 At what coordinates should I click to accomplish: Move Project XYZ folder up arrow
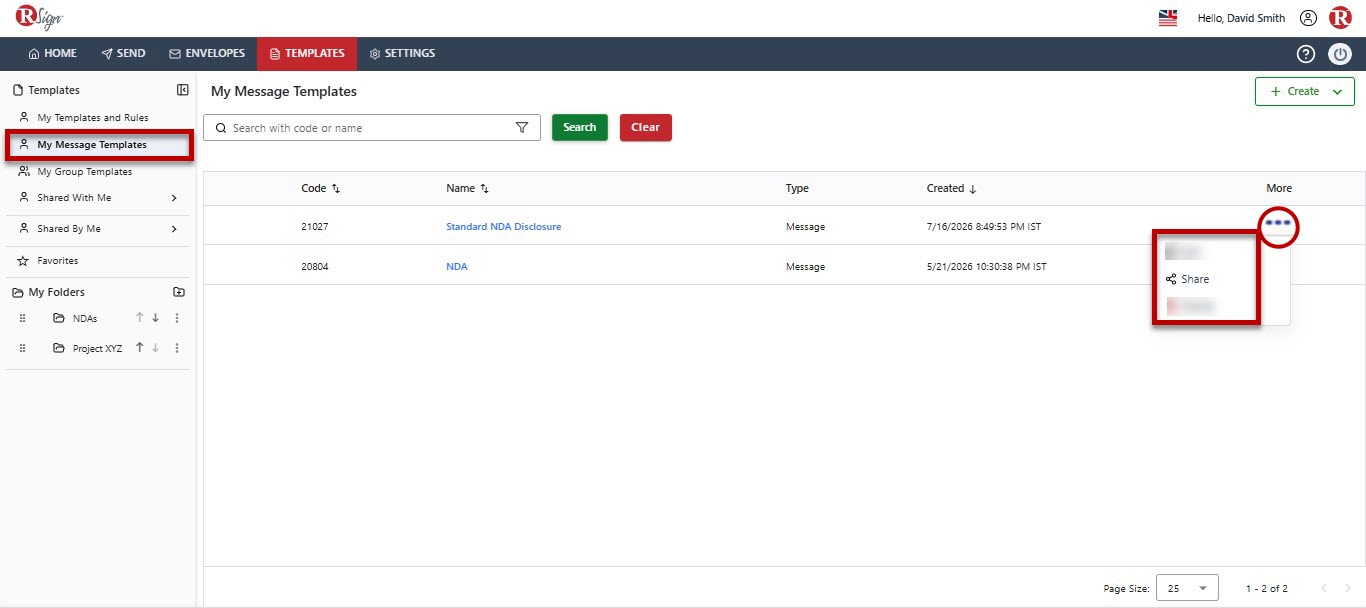140,348
